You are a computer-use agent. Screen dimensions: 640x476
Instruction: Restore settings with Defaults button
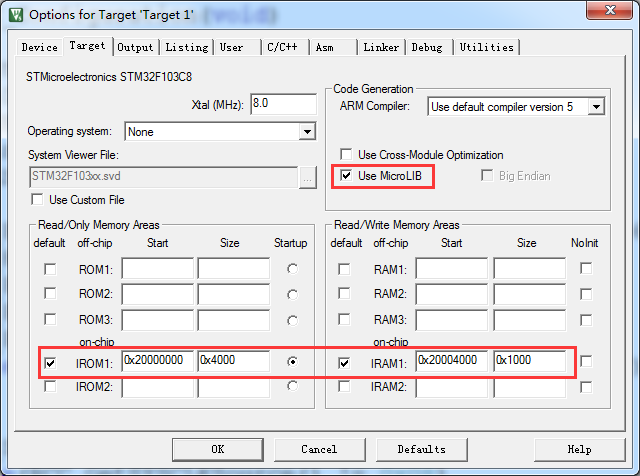coord(422,449)
